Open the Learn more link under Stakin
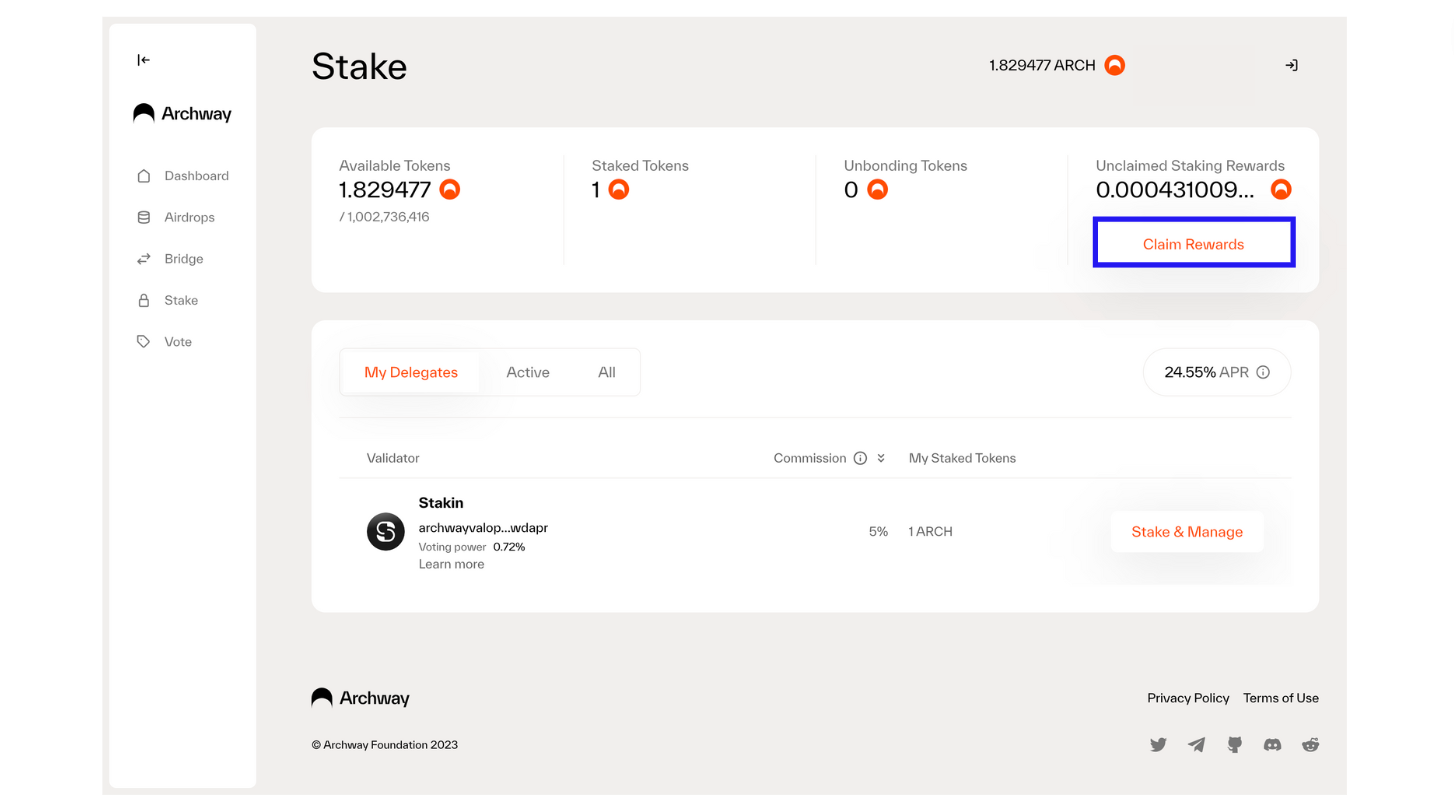The height and width of the screenshot is (810, 1454). tap(451, 564)
